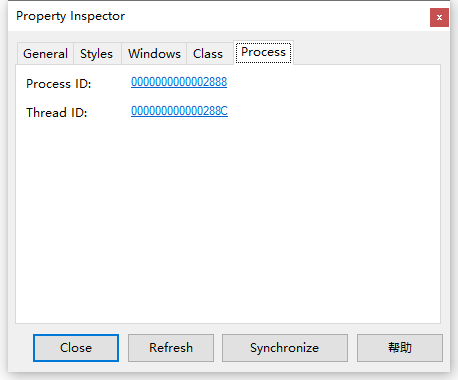Sync the inspector using Synchronize
The image size is (458, 380).
pyautogui.click(x=285, y=348)
